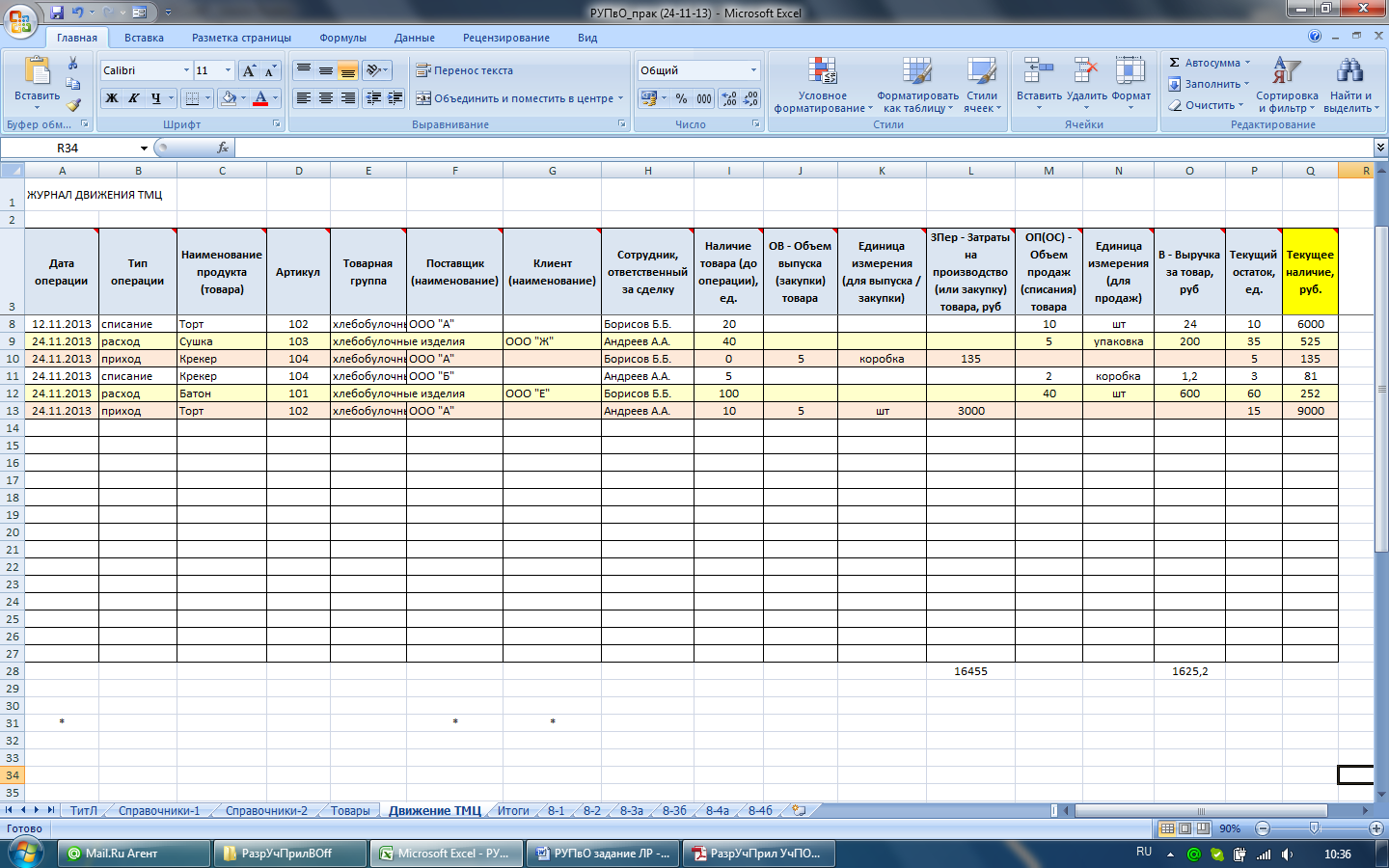Viewport: 1389px width, 868px height.
Task: Click the Mail.Ru Агент taskbar button
Action: tap(134, 854)
